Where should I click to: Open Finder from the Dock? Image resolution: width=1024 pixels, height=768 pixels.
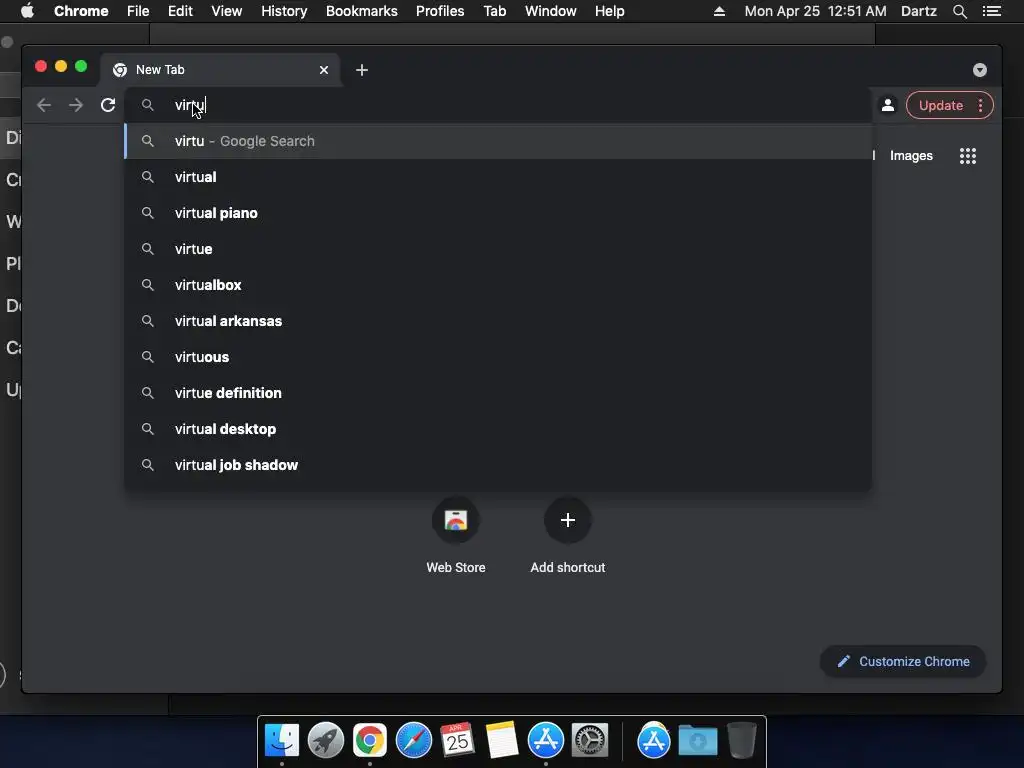pyautogui.click(x=282, y=741)
